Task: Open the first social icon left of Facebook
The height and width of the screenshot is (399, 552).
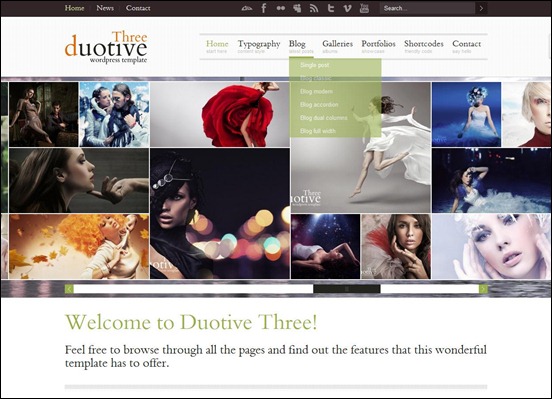Action: point(247,8)
